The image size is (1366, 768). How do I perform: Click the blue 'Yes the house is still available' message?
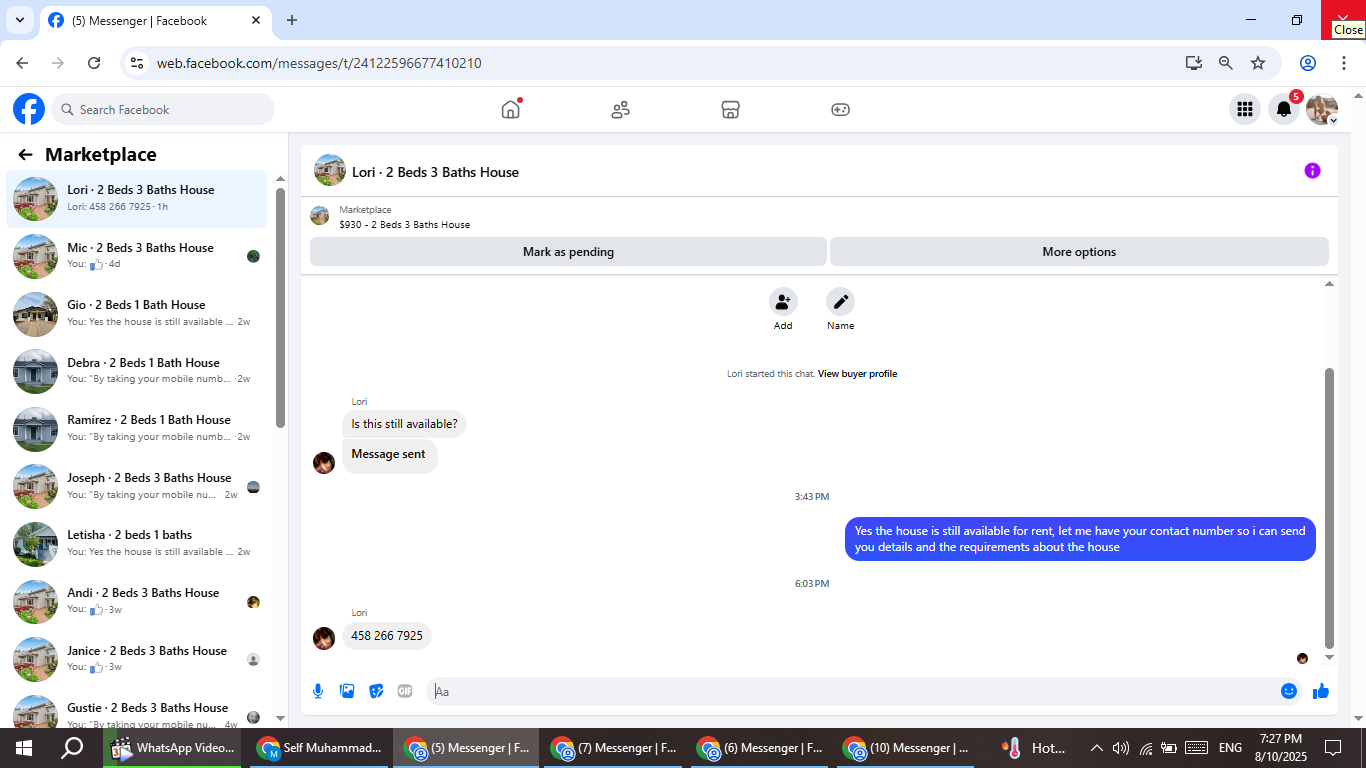(x=1080, y=539)
